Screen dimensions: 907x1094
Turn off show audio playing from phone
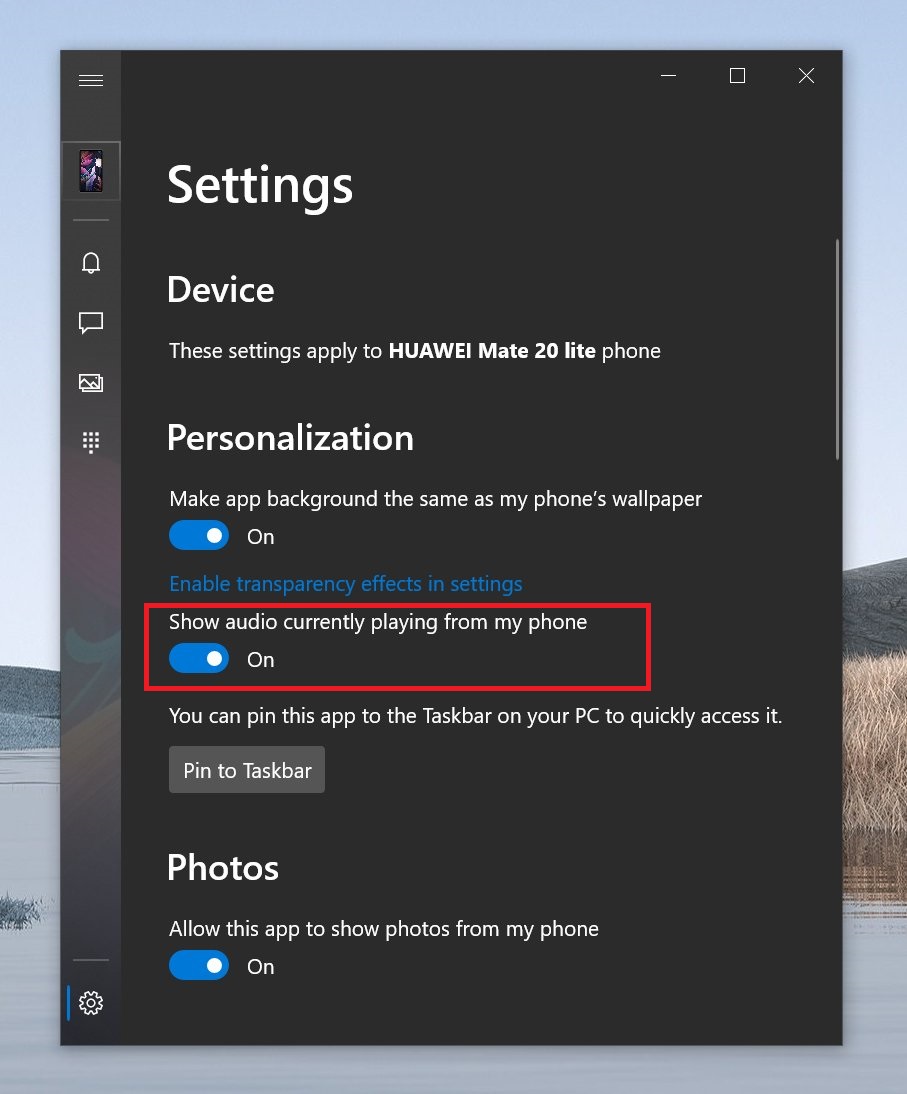click(199, 659)
